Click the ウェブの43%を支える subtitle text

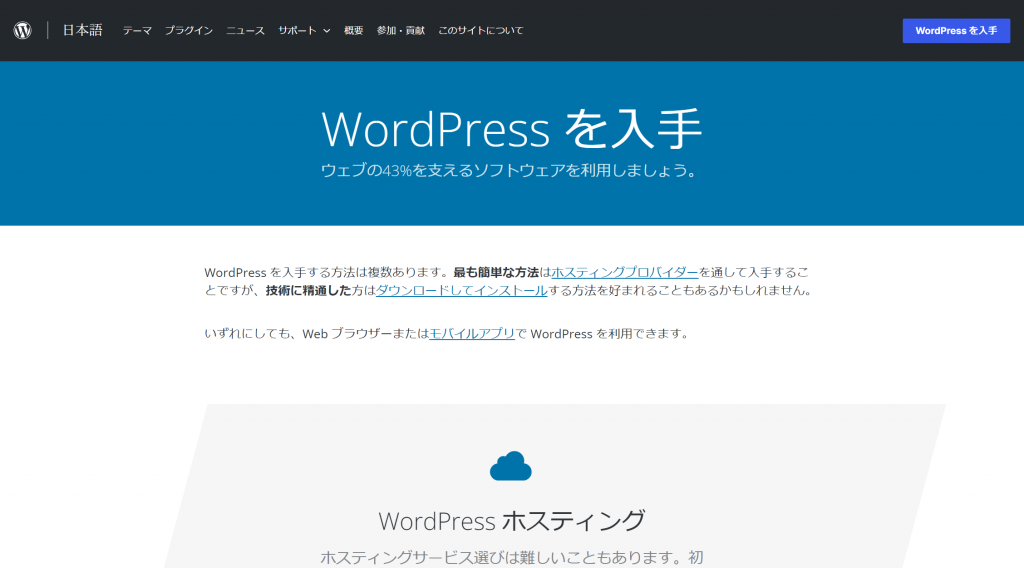[509, 170]
